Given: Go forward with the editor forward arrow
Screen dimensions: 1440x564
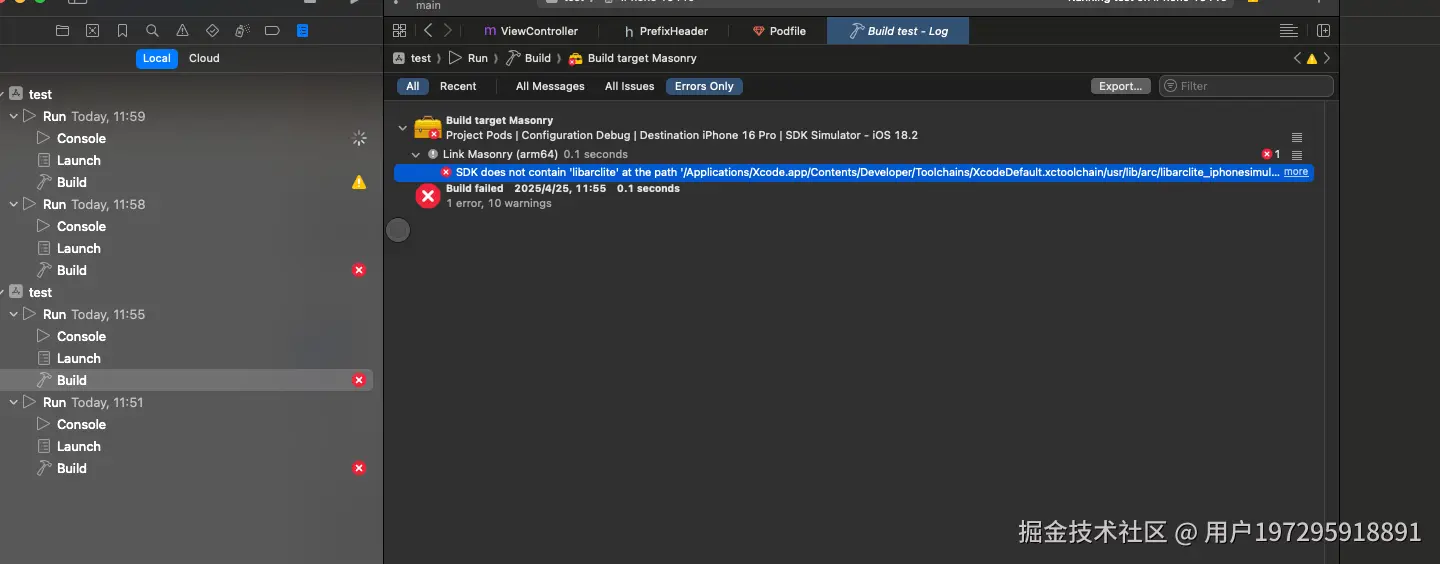Looking at the screenshot, I should (x=447, y=31).
